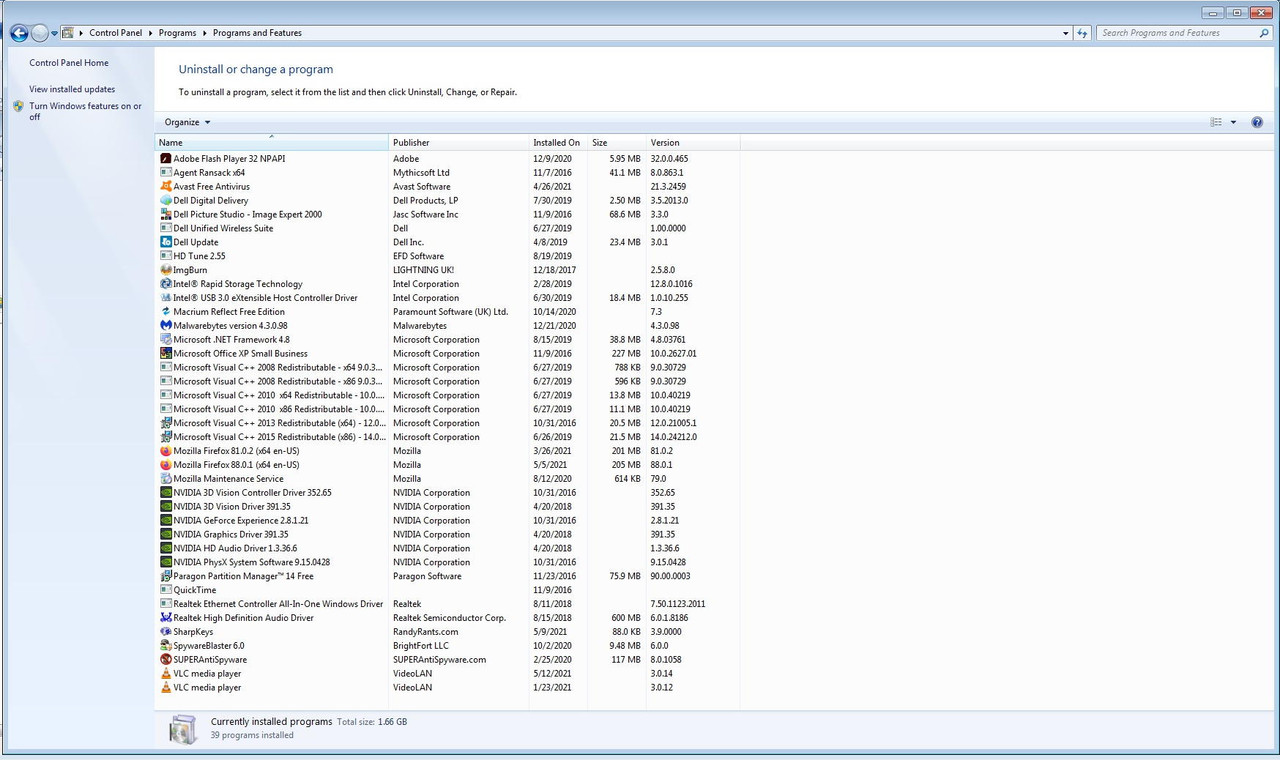Click the Malwarebytes version 4.3.0.98 icon
Screen dimensions: 1280x760
point(166,325)
